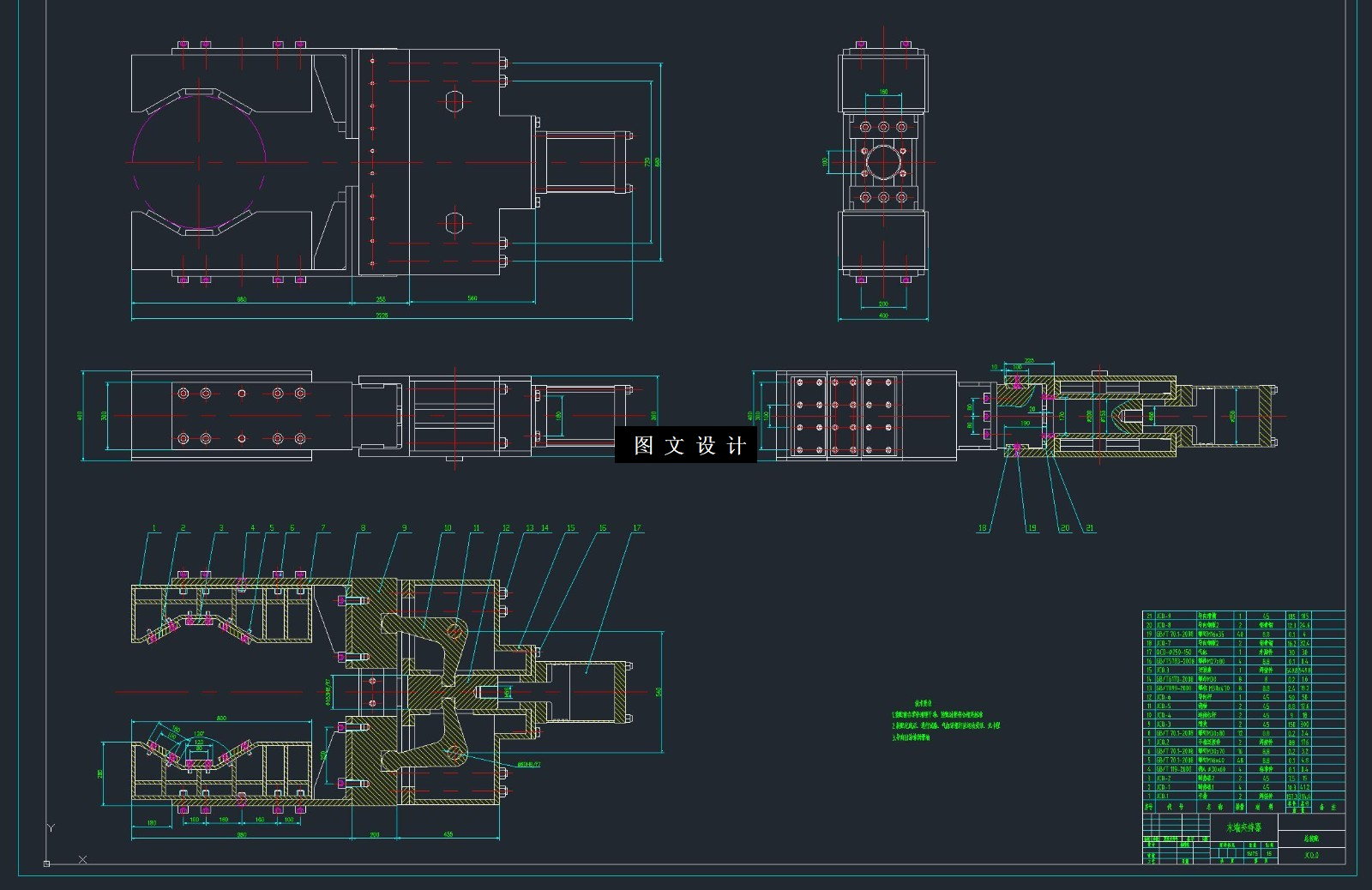Select the 1975 weight value in title block
Screen dimensions: 1372x890
click(x=1252, y=854)
